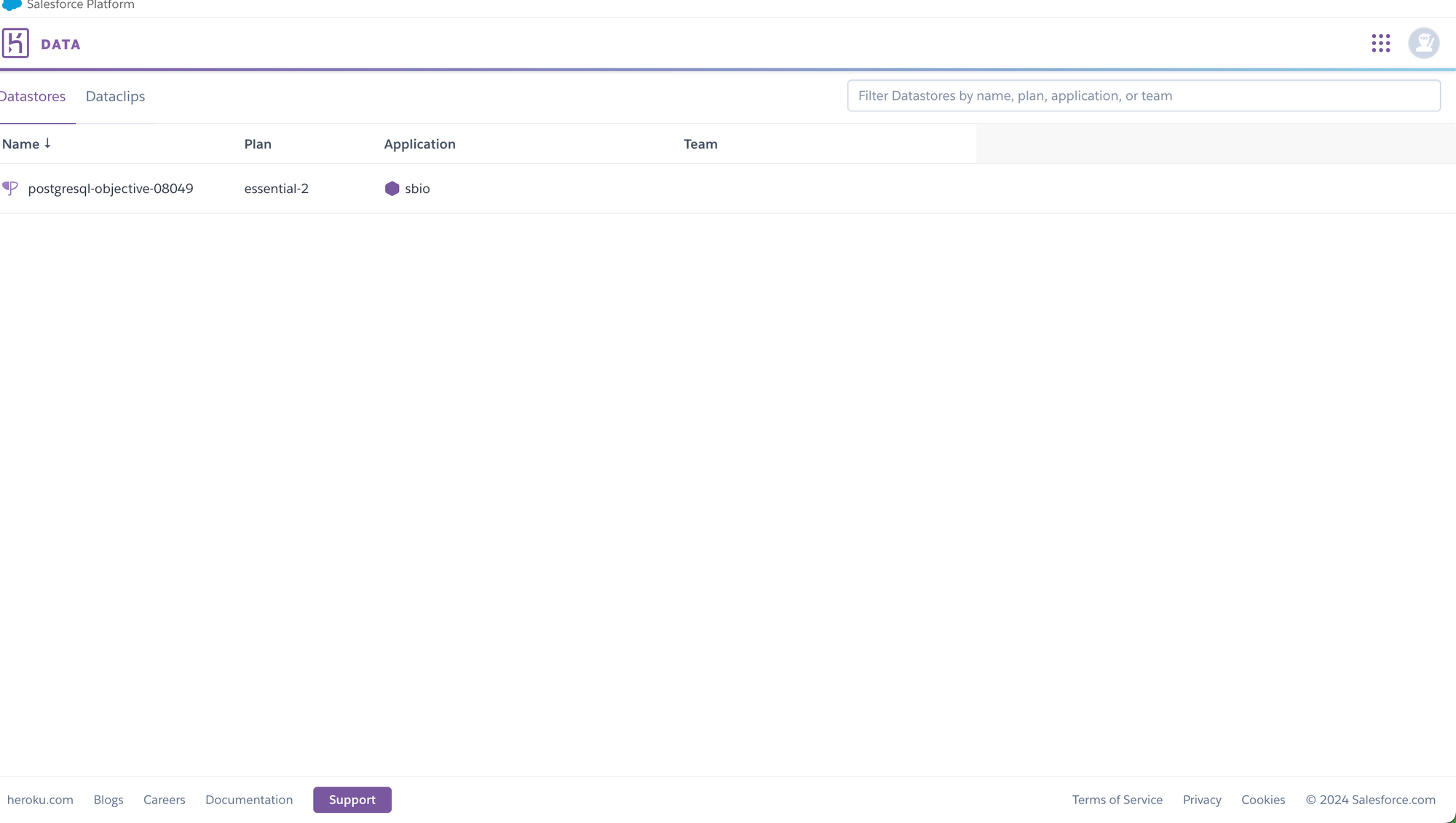Select the Filter Datastores search field
Viewport: 1456px width, 823px height.
1143,95
